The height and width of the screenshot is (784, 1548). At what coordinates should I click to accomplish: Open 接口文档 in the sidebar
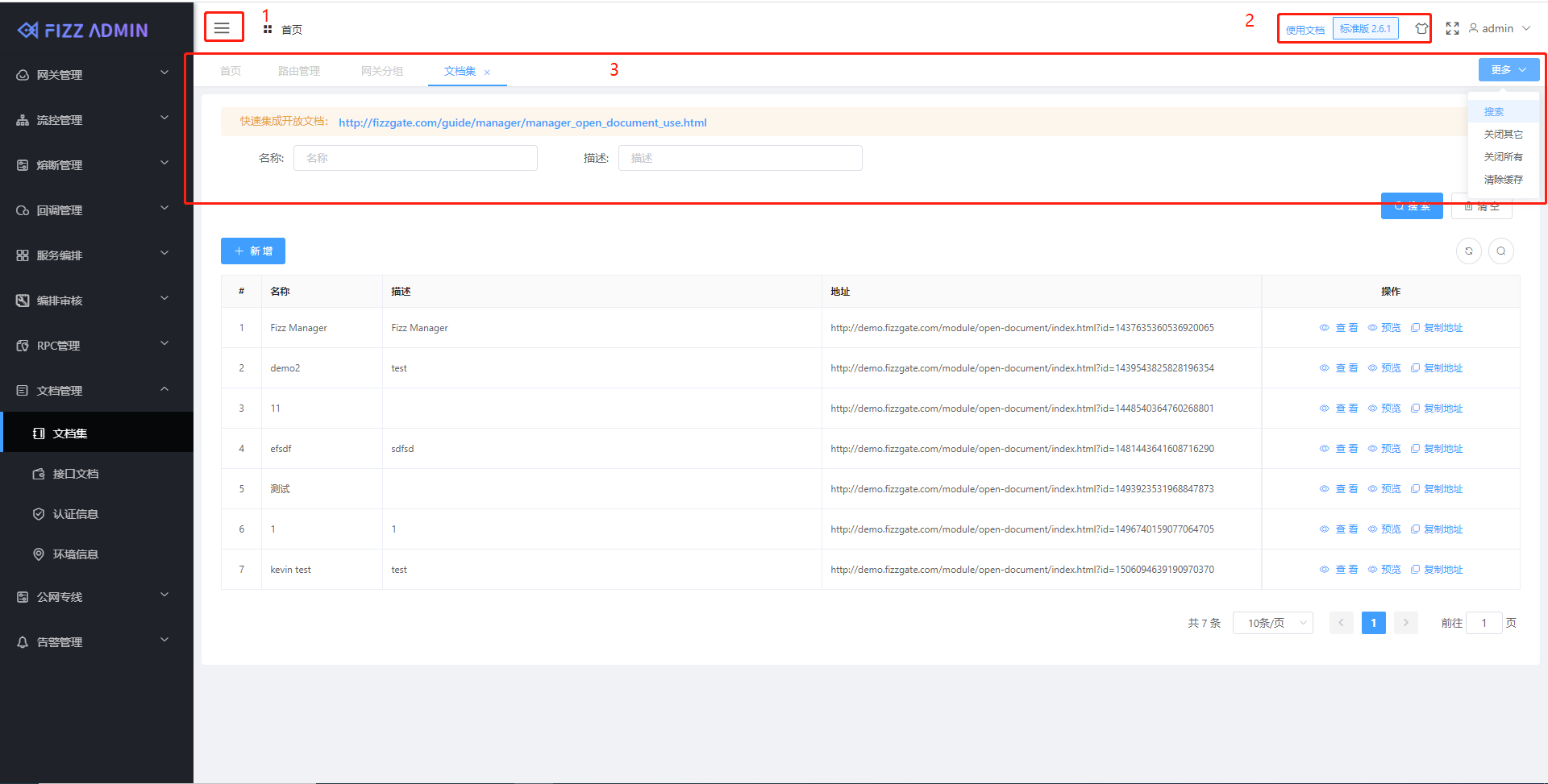pos(75,474)
